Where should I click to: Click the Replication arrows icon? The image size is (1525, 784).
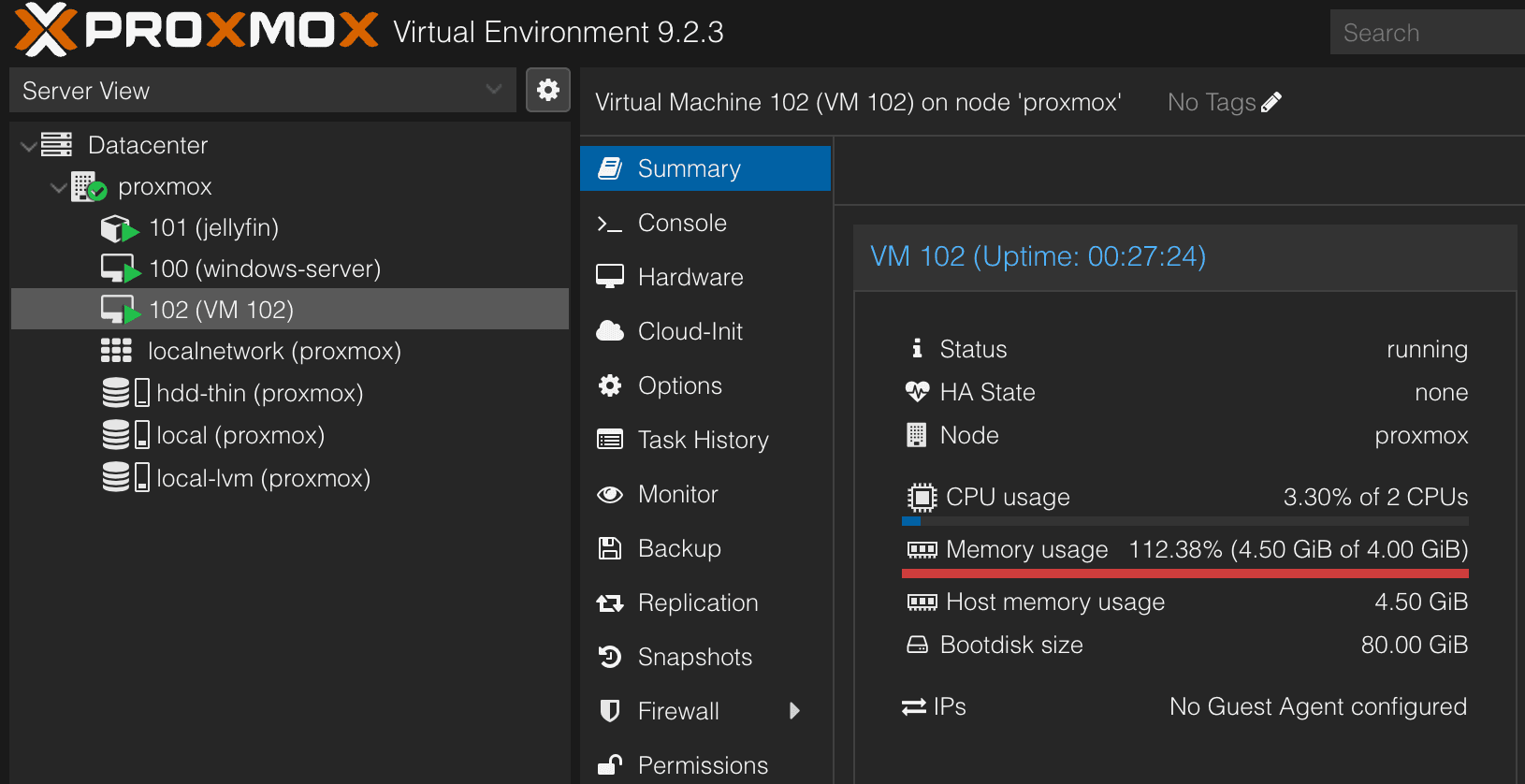610,603
